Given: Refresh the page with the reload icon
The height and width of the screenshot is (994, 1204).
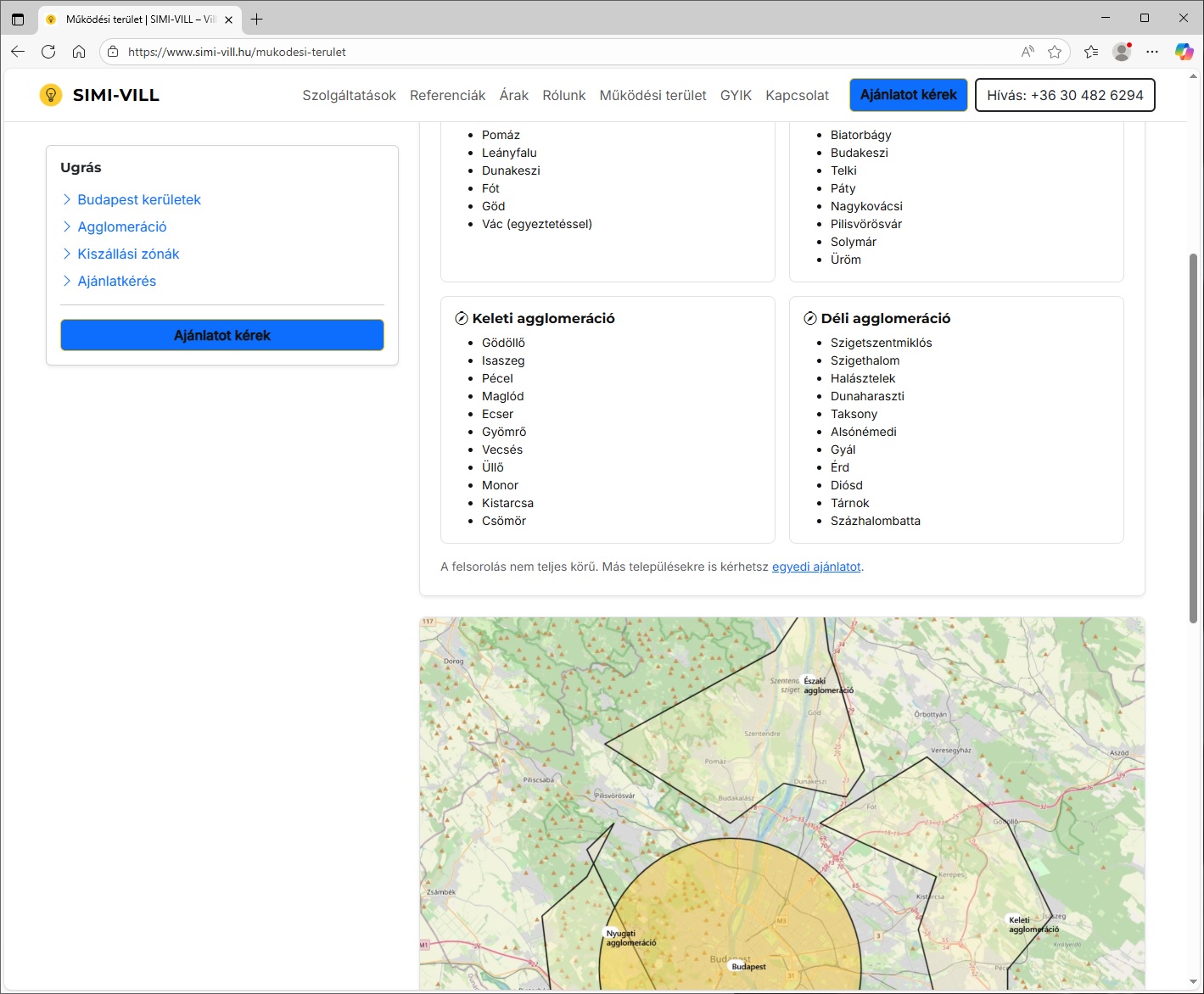Looking at the screenshot, I should click(48, 52).
